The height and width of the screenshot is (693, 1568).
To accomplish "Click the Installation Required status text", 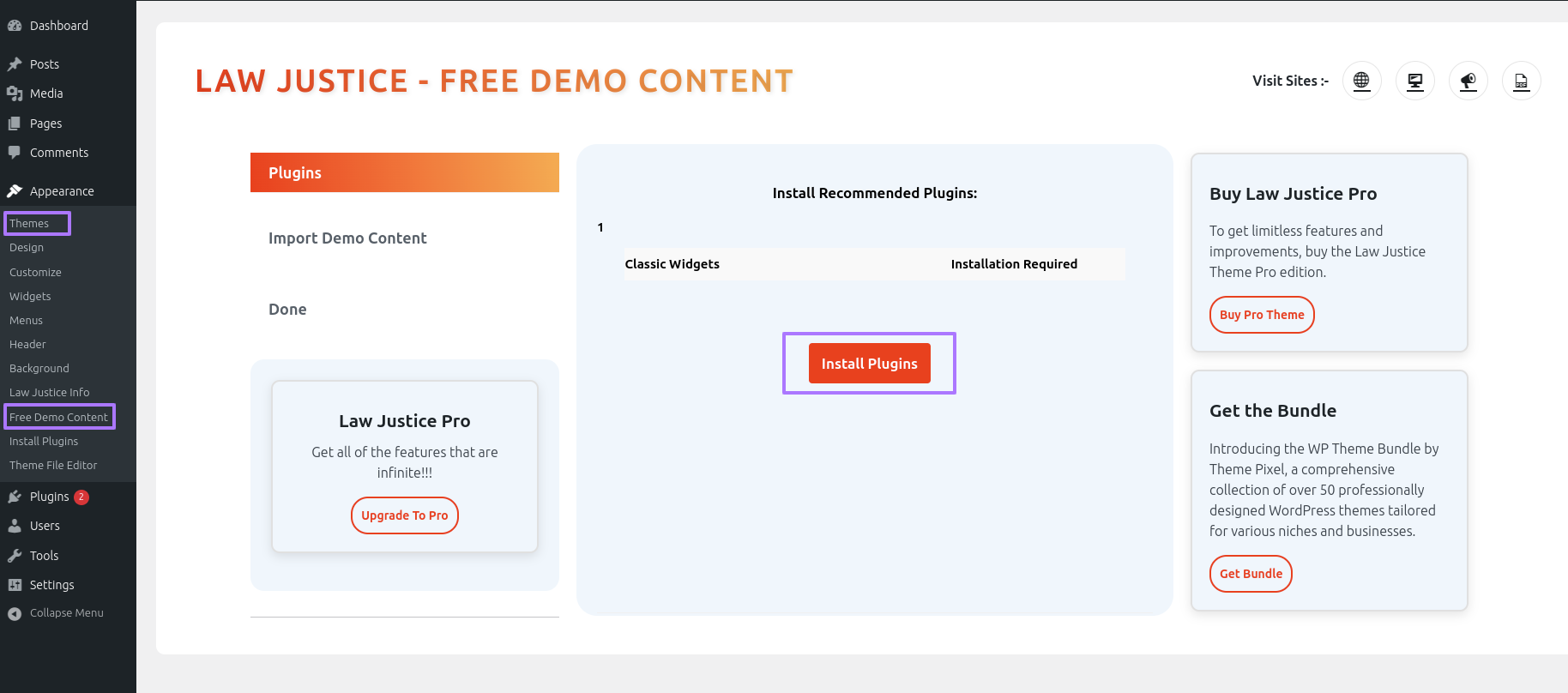I will coord(1014,264).
